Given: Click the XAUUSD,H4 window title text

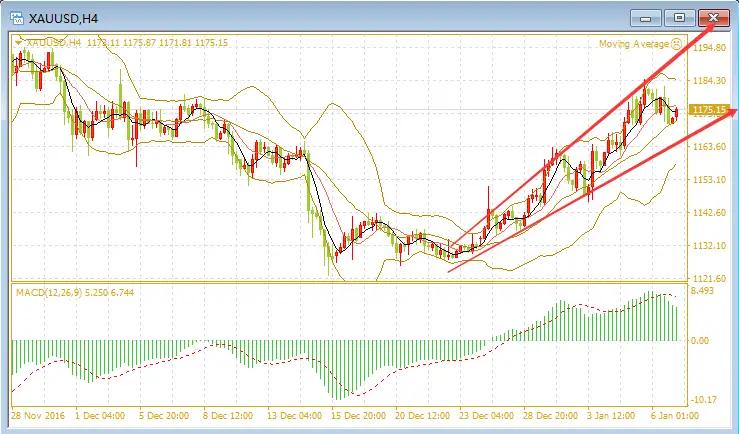Looking at the screenshot, I should click(x=63, y=19).
